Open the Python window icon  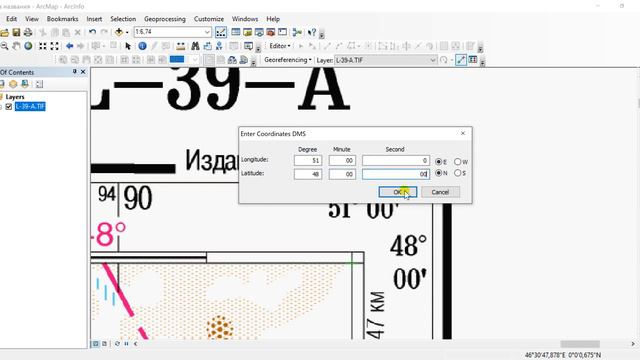(282, 32)
